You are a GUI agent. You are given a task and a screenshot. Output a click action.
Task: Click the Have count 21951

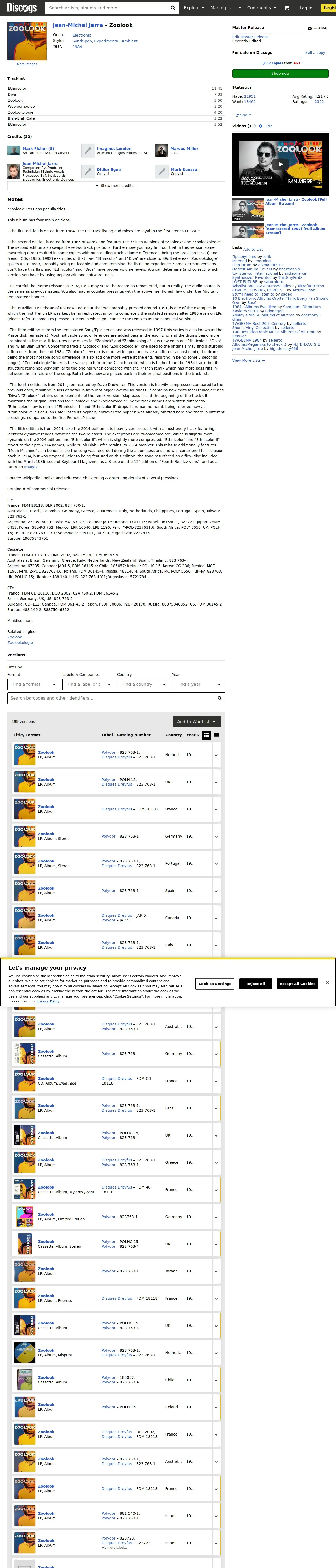tap(250, 96)
